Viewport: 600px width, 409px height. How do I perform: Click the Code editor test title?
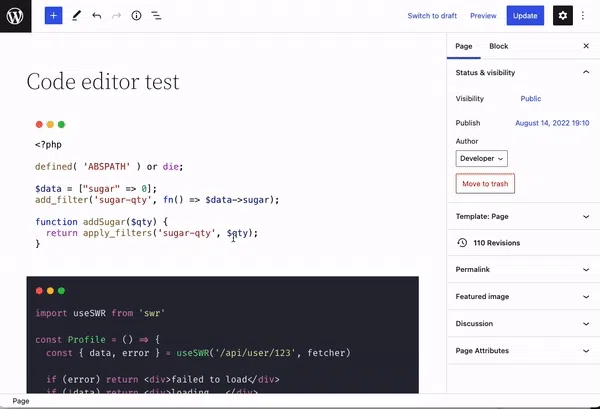click(103, 81)
